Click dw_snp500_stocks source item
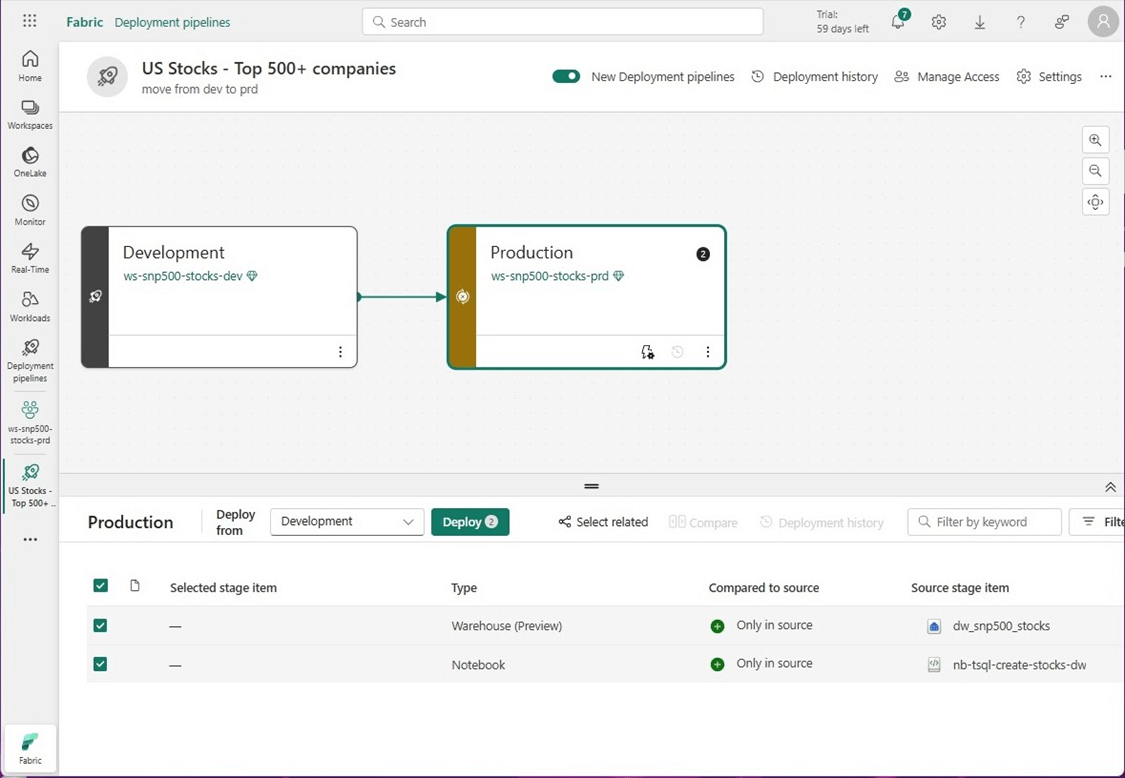Image resolution: width=1125 pixels, height=778 pixels. pyautogui.click(x=1001, y=626)
